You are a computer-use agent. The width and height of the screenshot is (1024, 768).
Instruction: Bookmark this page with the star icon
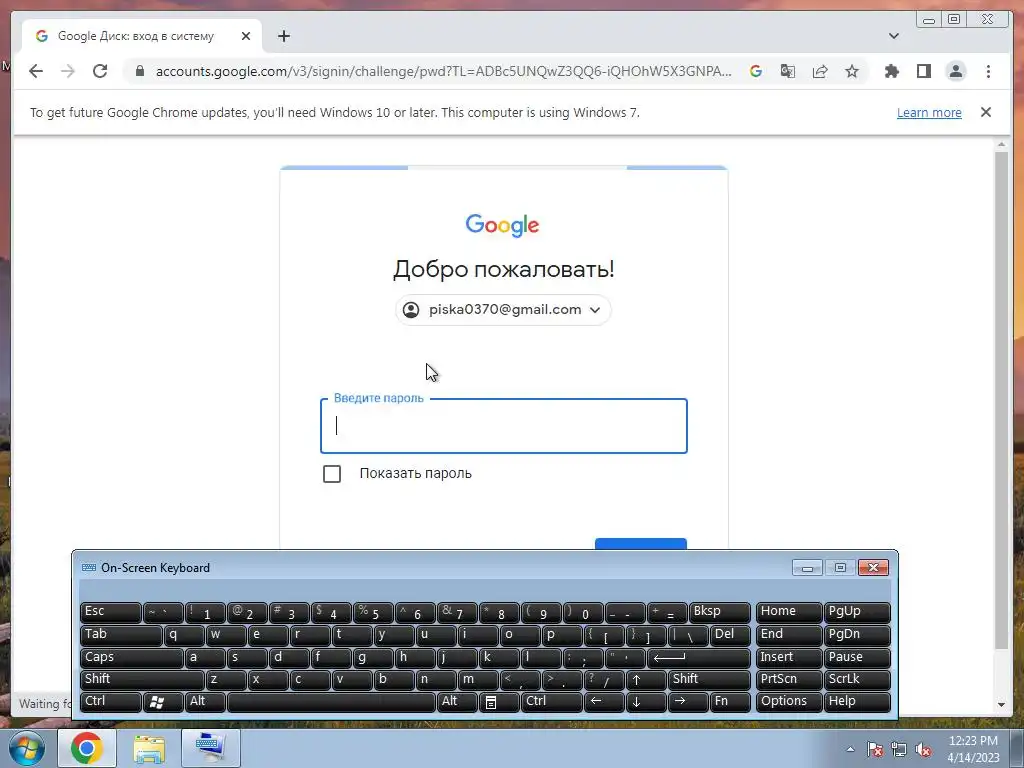pyautogui.click(x=852, y=71)
